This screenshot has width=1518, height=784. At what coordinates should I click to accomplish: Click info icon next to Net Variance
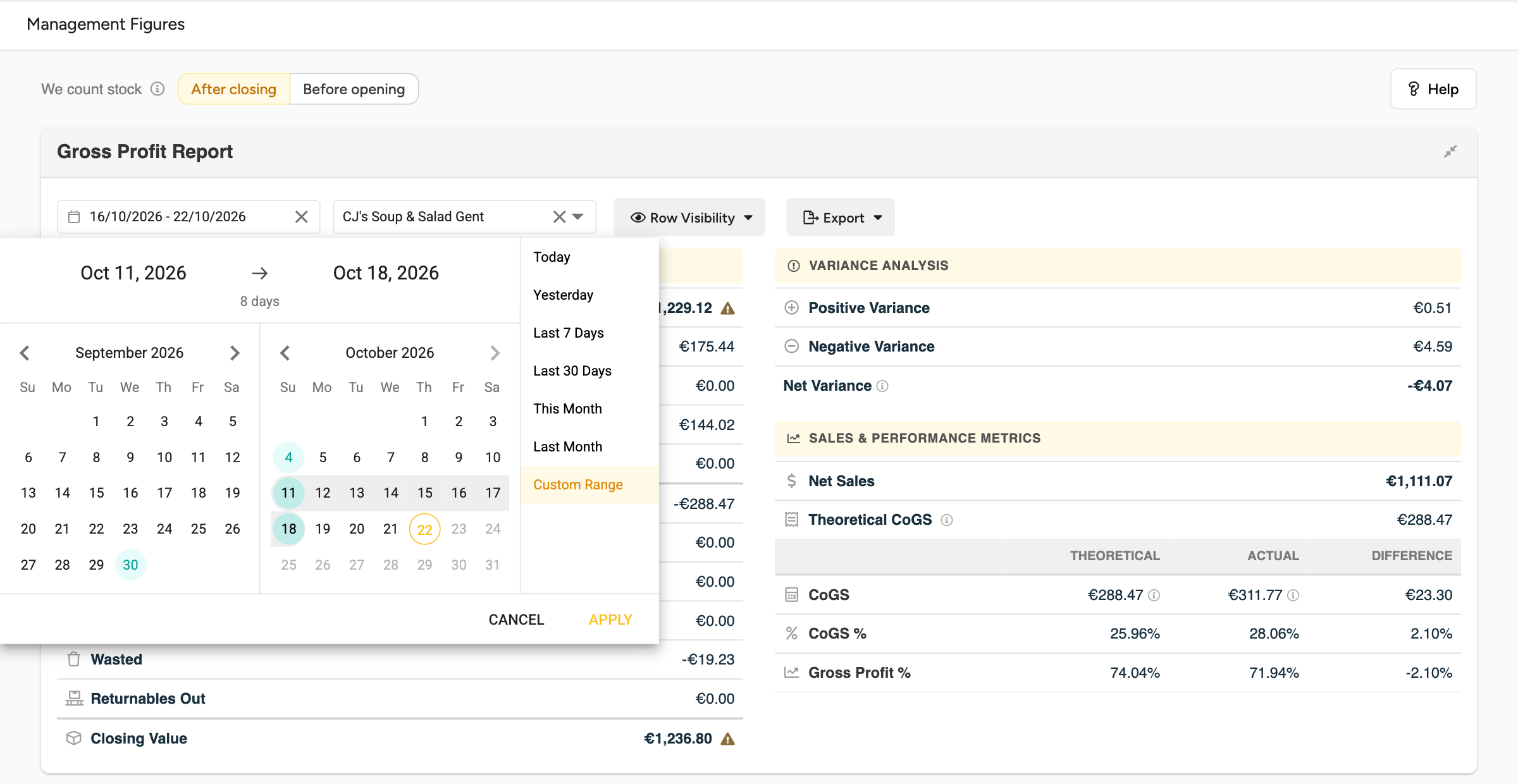tap(882, 386)
